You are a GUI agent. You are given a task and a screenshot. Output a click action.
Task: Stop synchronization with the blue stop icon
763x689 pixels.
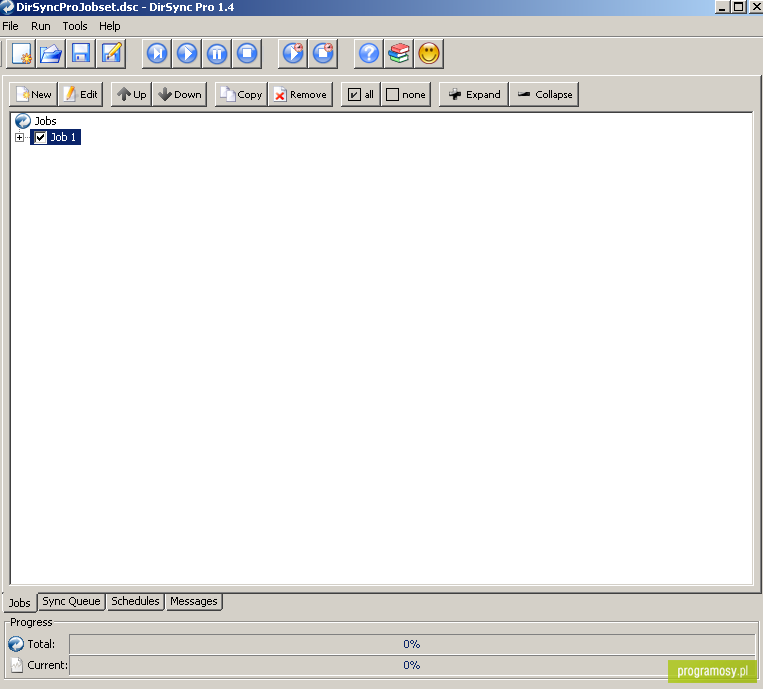[247, 54]
